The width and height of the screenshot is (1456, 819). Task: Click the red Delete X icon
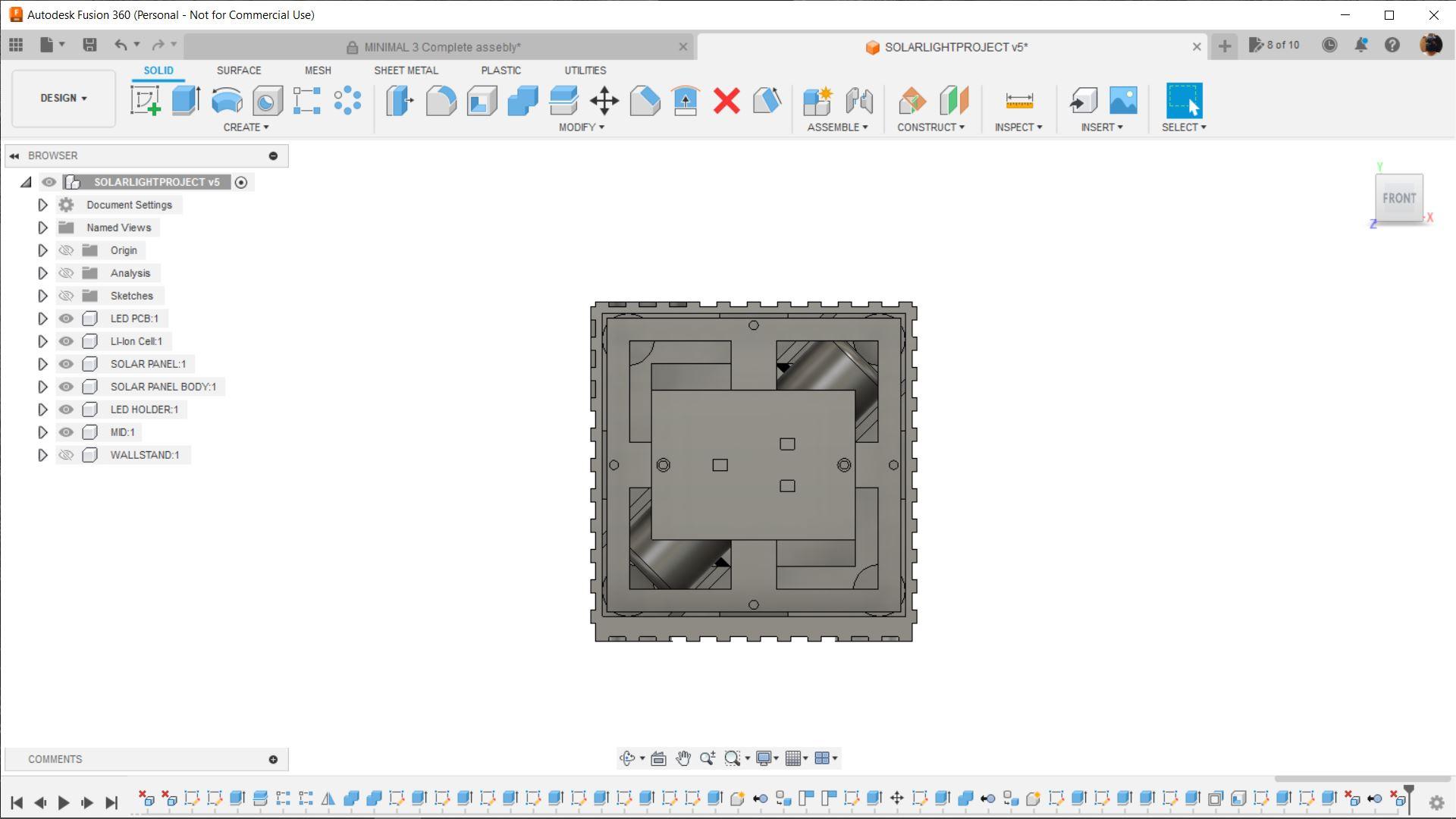click(x=726, y=100)
